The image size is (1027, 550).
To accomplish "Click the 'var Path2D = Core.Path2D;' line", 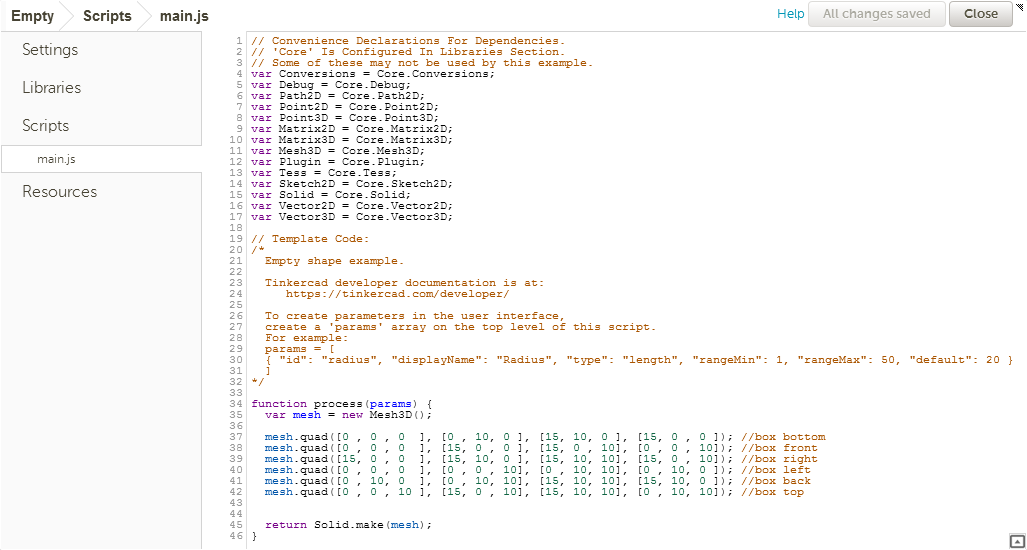I will click(339, 96).
